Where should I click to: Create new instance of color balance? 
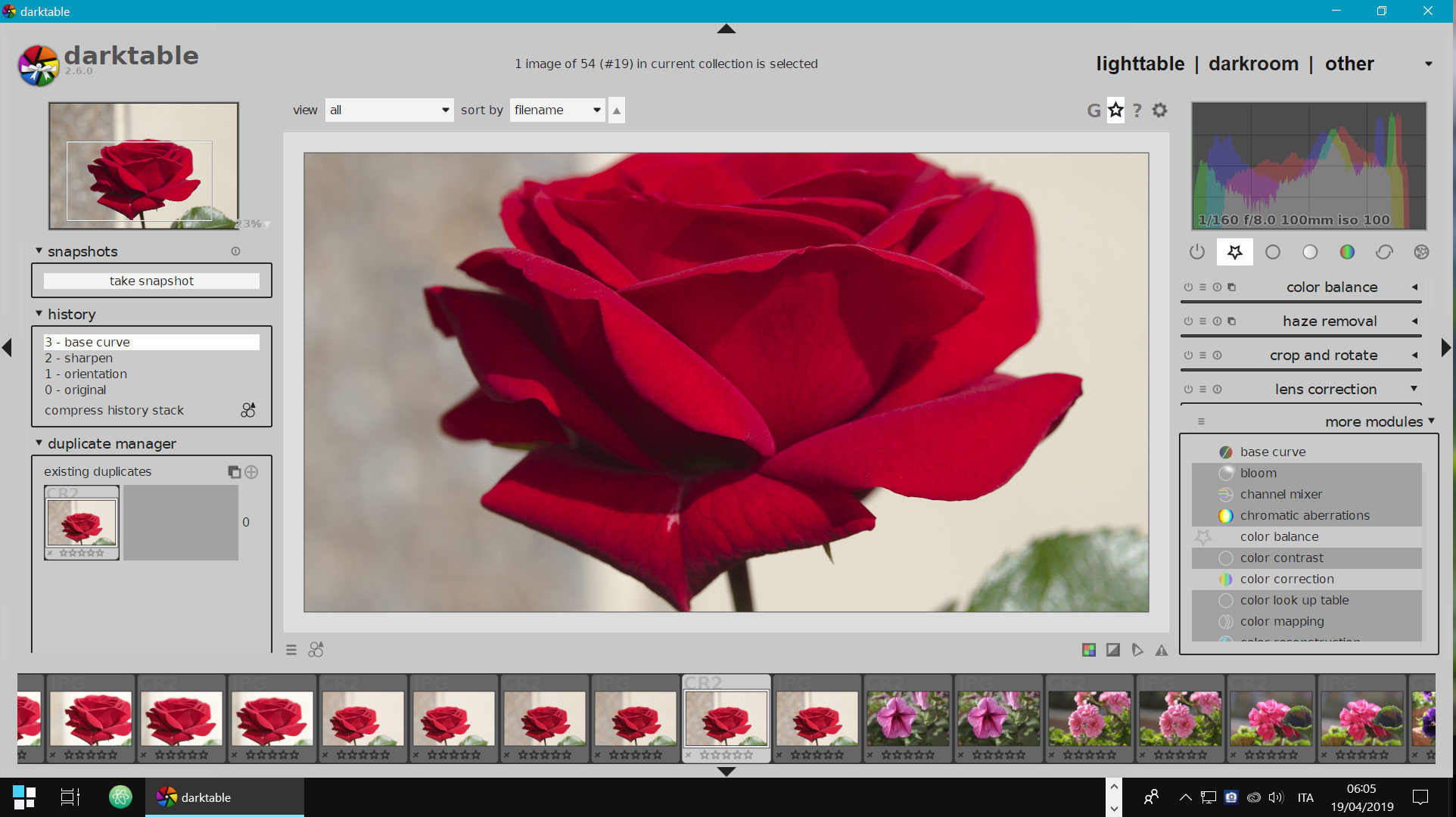(1231, 287)
